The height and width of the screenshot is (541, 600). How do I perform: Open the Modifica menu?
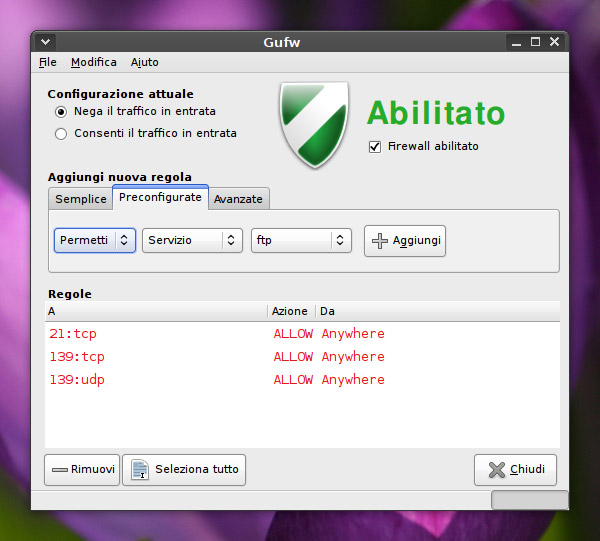click(x=94, y=62)
